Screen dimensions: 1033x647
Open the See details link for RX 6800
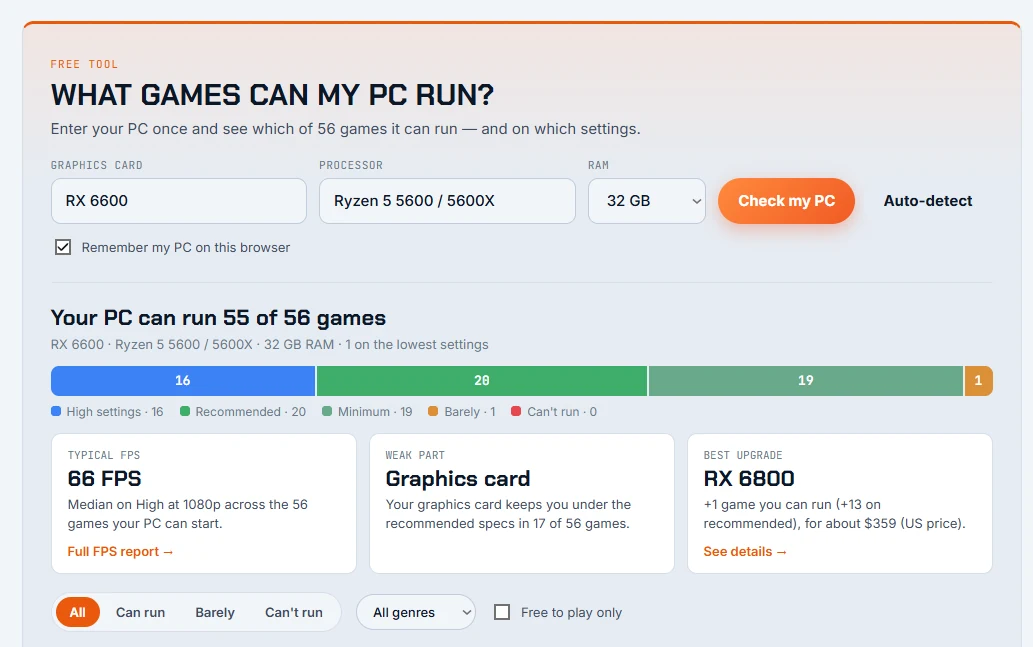point(745,551)
